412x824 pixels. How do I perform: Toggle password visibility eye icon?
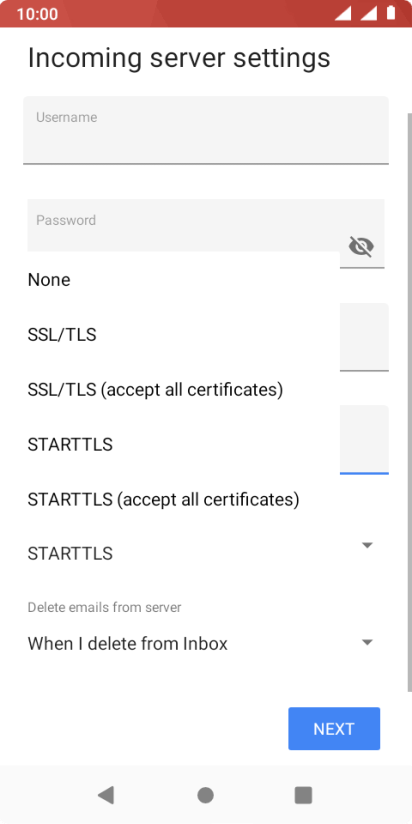tap(361, 246)
